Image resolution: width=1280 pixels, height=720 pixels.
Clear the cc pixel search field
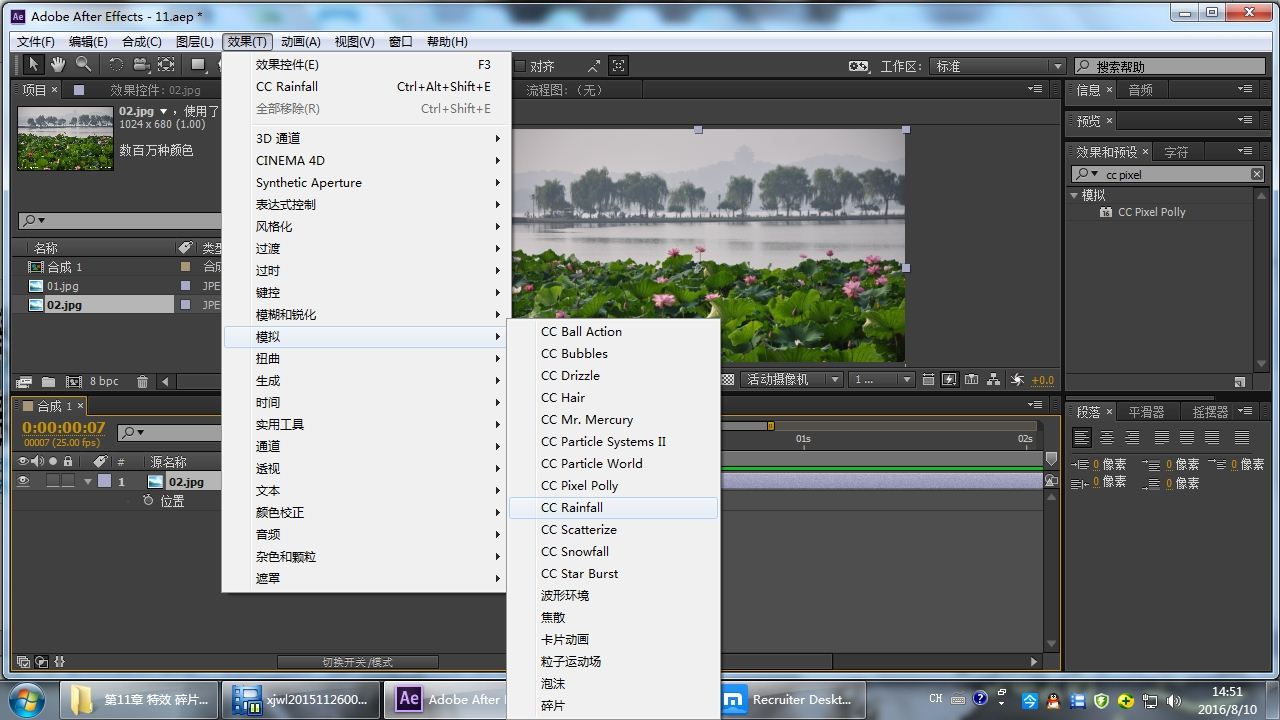tap(1257, 174)
